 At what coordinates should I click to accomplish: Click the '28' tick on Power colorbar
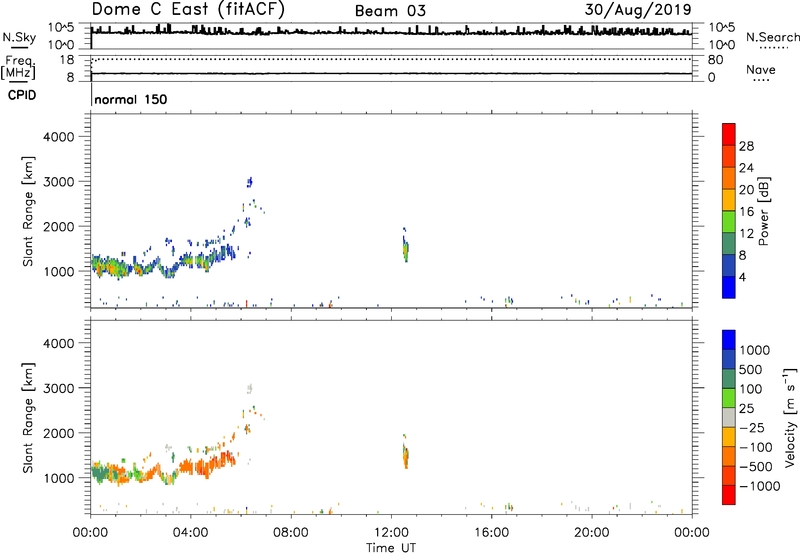[746, 146]
